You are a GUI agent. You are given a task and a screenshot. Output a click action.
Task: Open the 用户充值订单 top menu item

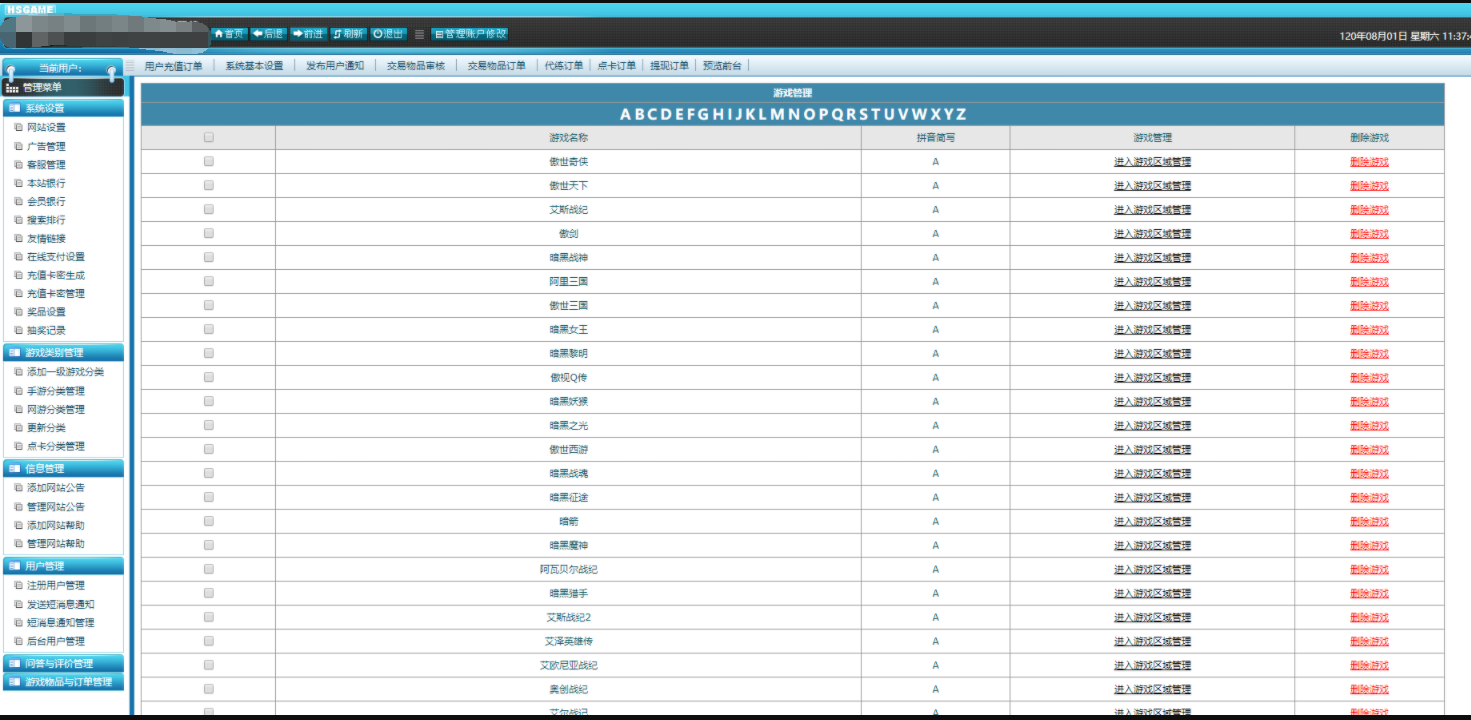[x=173, y=66]
